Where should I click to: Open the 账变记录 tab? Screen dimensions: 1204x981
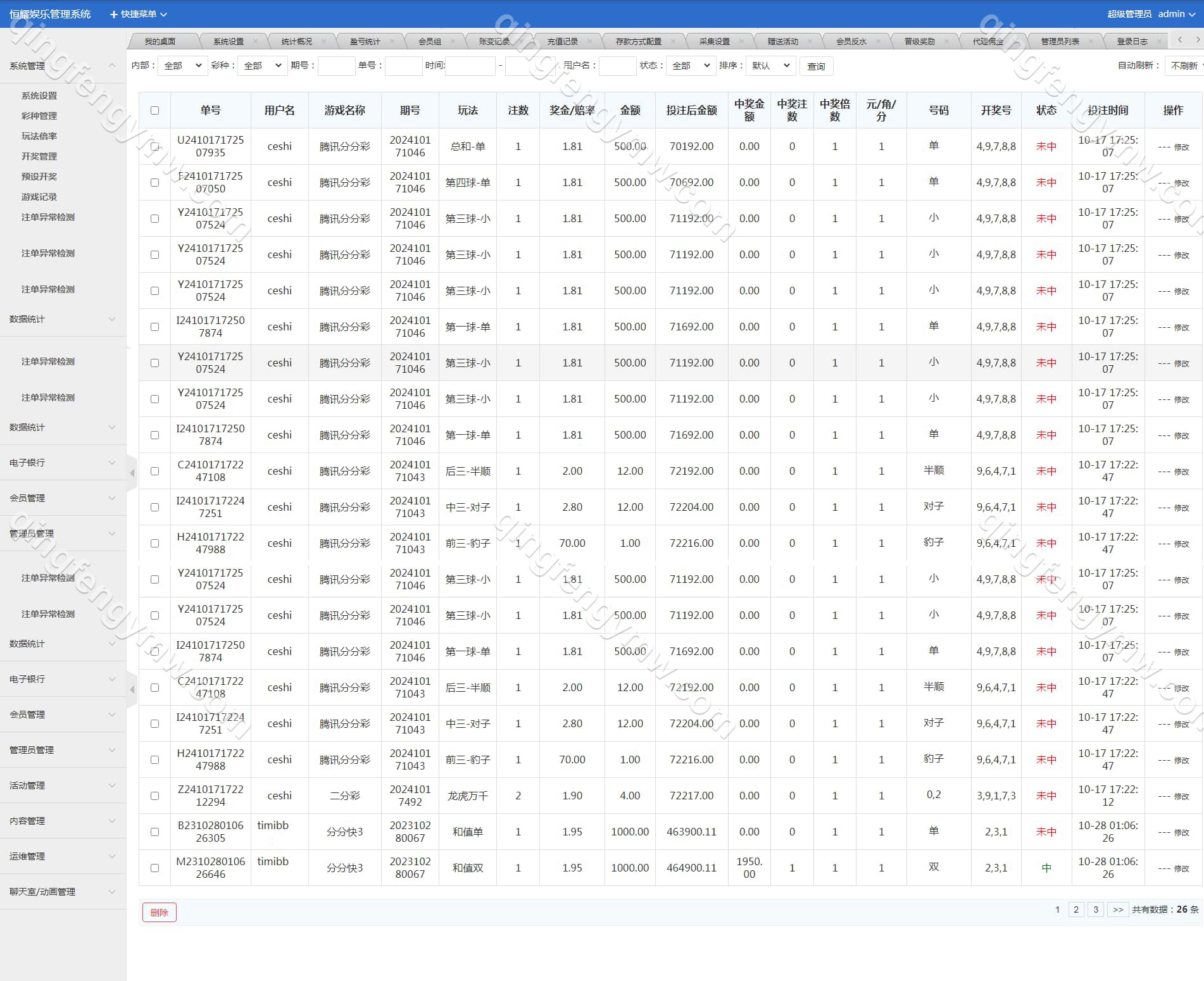[x=494, y=41]
